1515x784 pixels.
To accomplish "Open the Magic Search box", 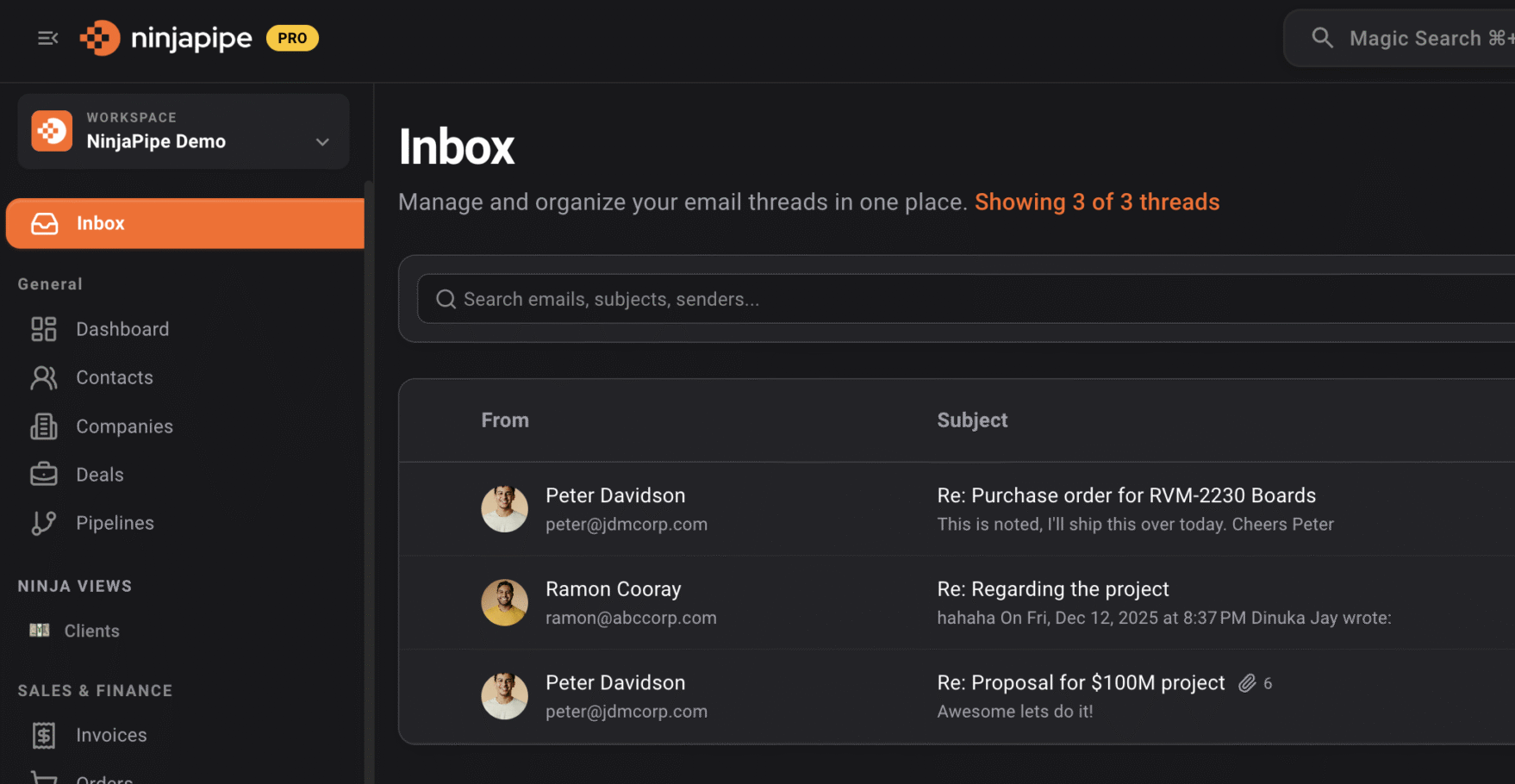I will coord(1413,38).
